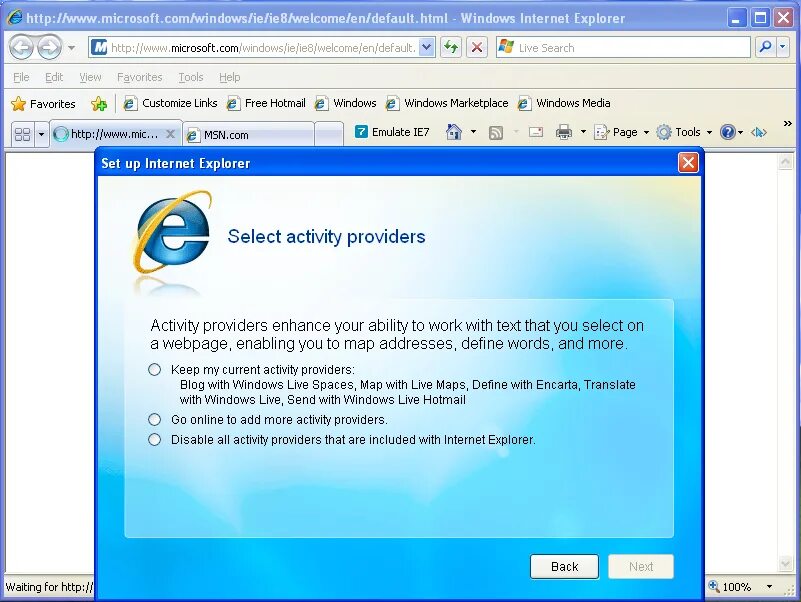
Task: Click the Print icon
Action: [x=564, y=132]
